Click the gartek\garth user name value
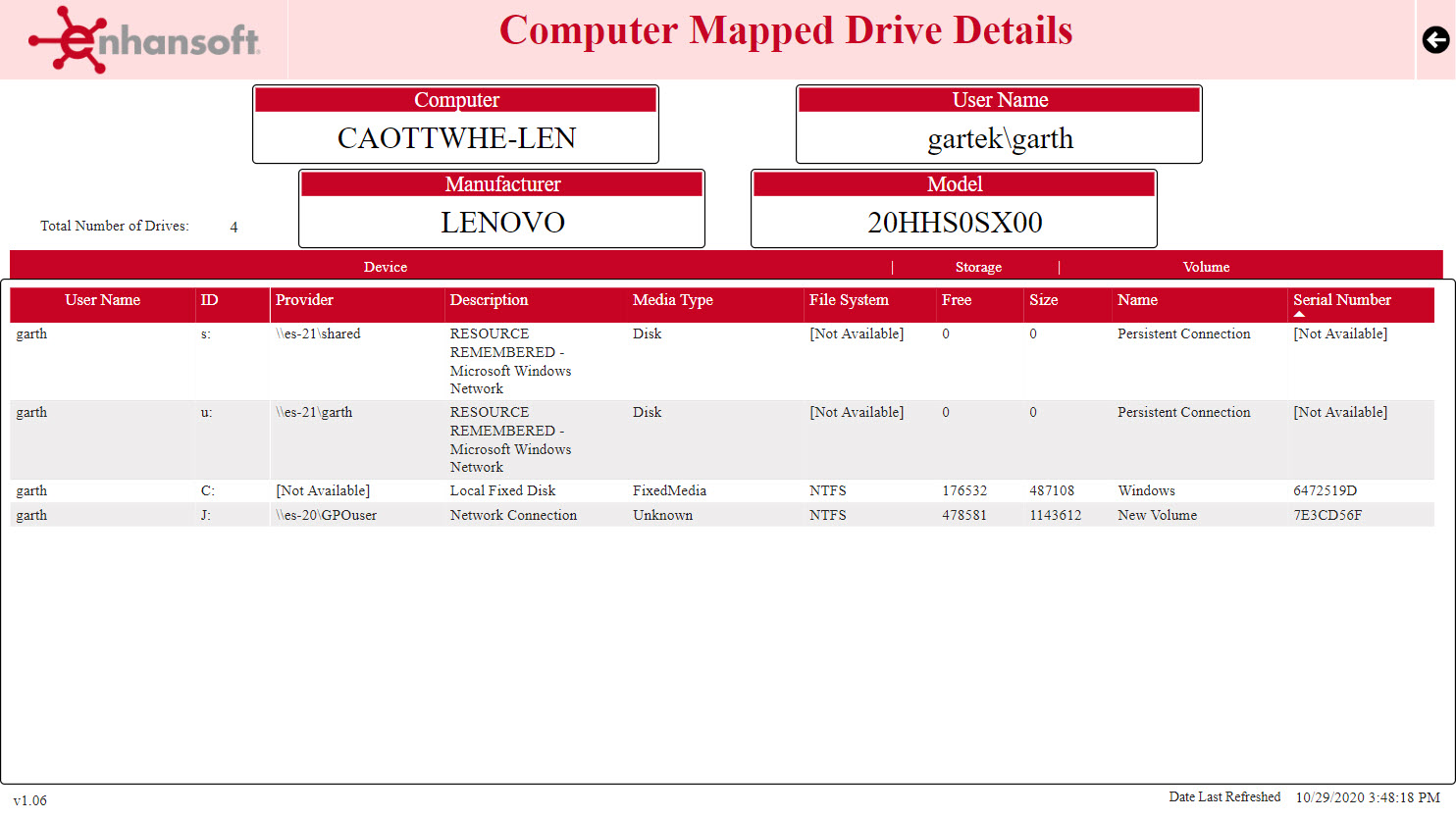Viewport: 1456px width, 819px height. click(999, 138)
